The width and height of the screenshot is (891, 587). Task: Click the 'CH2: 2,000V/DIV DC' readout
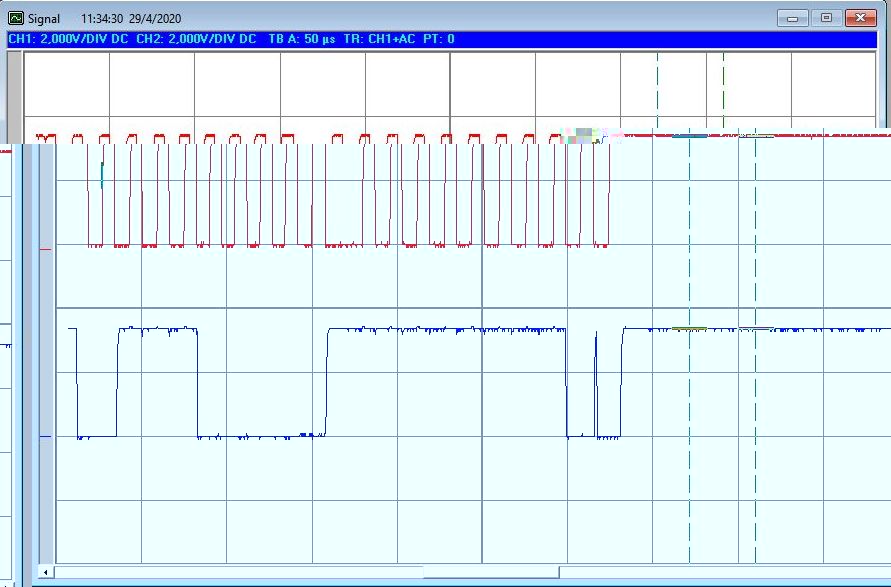(x=196, y=39)
